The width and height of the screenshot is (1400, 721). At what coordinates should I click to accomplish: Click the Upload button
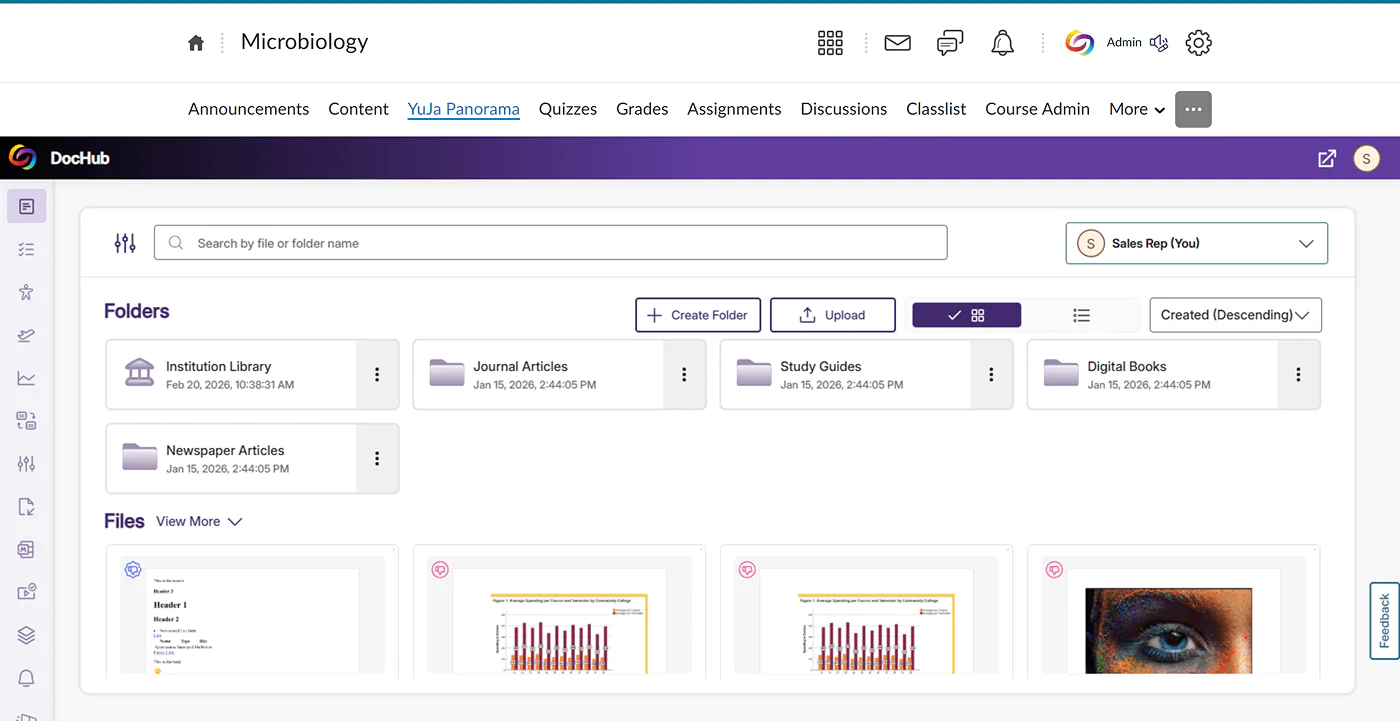(832, 315)
